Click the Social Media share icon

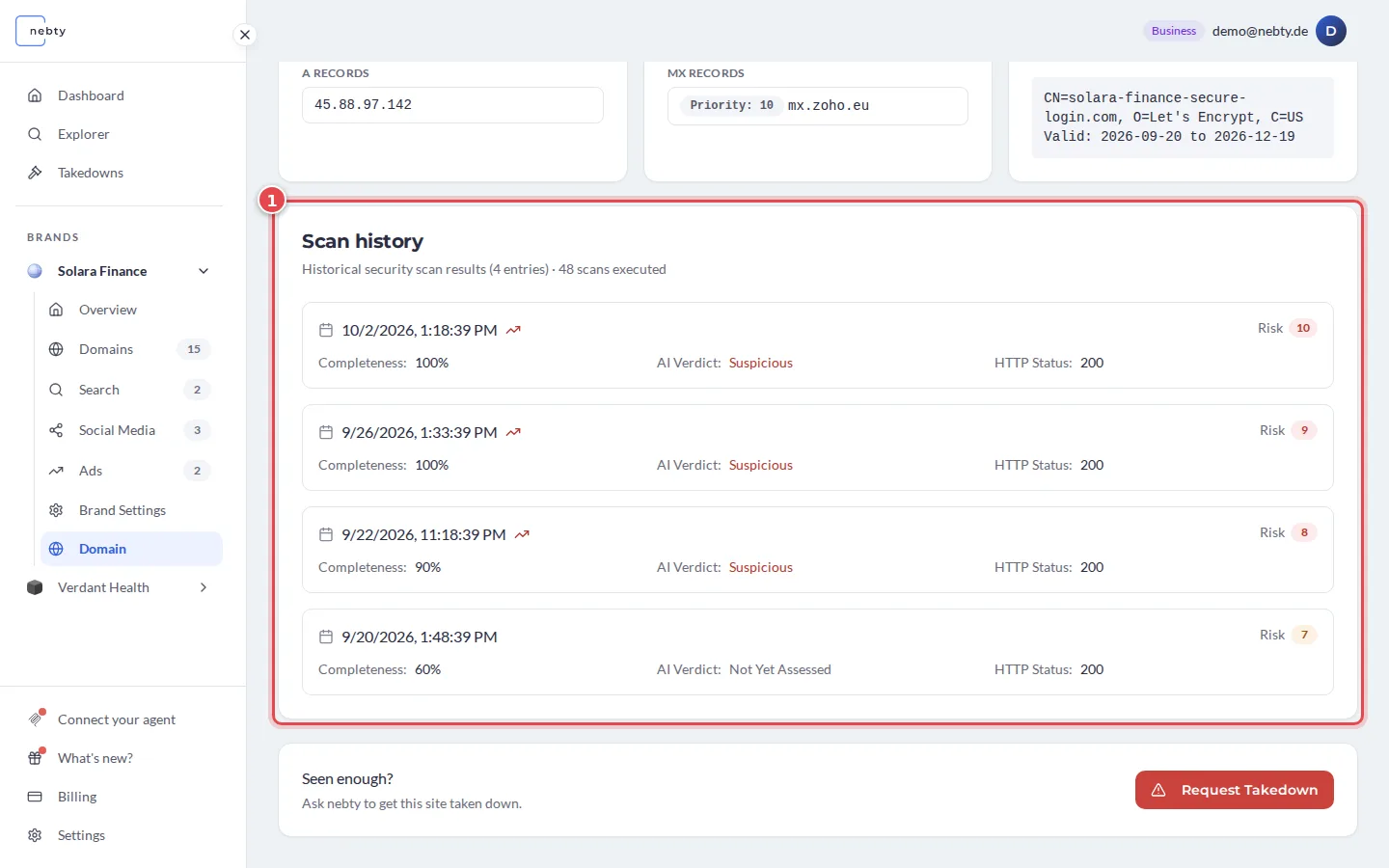point(56,430)
